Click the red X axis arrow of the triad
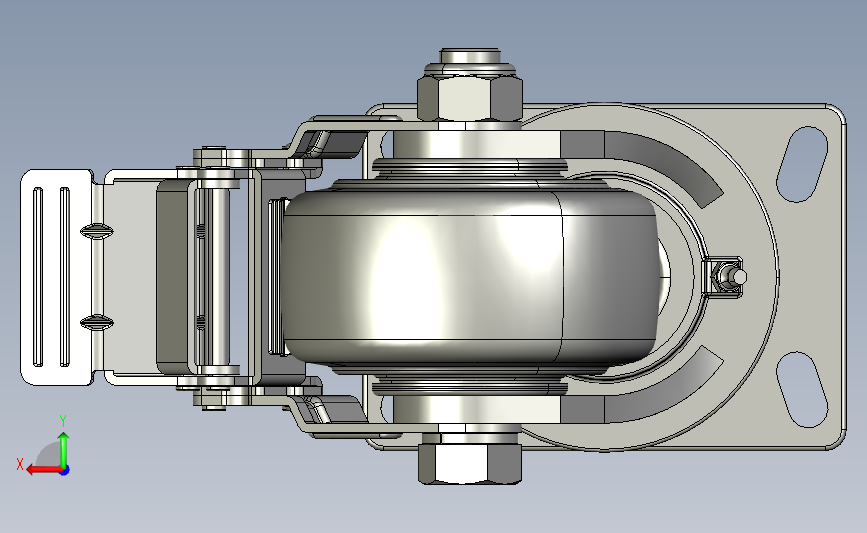867x533 pixels. (x=44, y=470)
